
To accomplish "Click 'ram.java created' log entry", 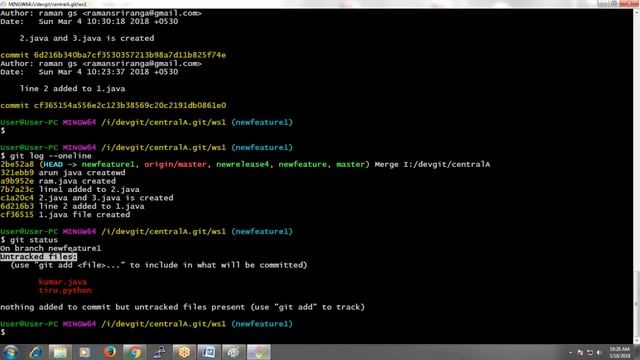I will pos(77,181).
